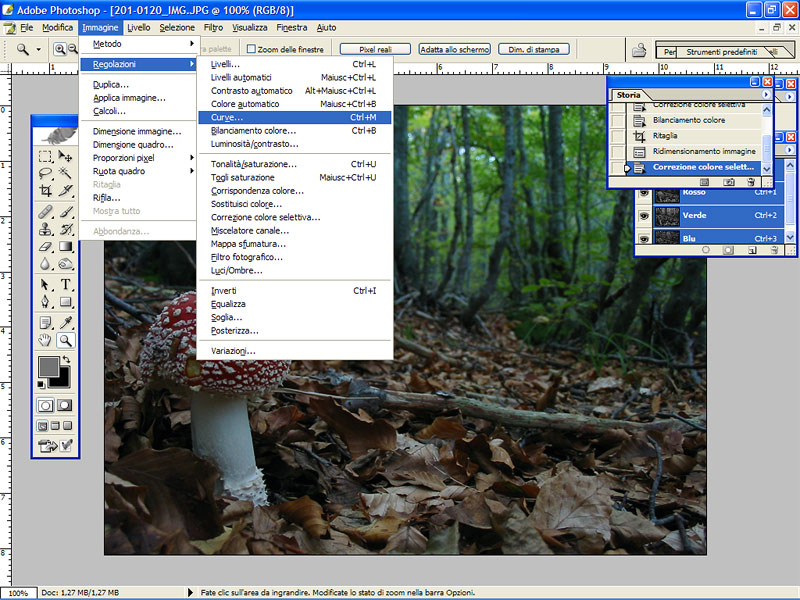Expand the Proporzioni pixel submenu arrow

click(192, 158)
